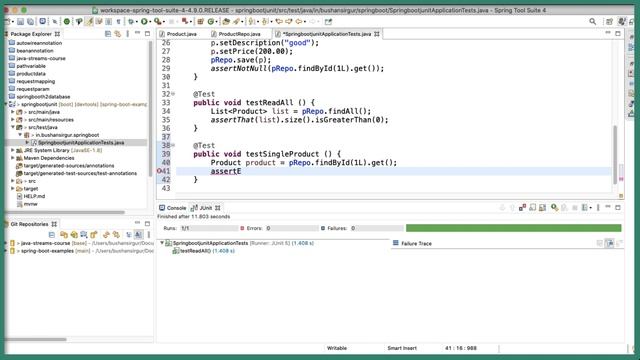Collapse the in.bushansirgur.springboot package
This screenshot has height=360, width=640.
click(x=20, y=135)
